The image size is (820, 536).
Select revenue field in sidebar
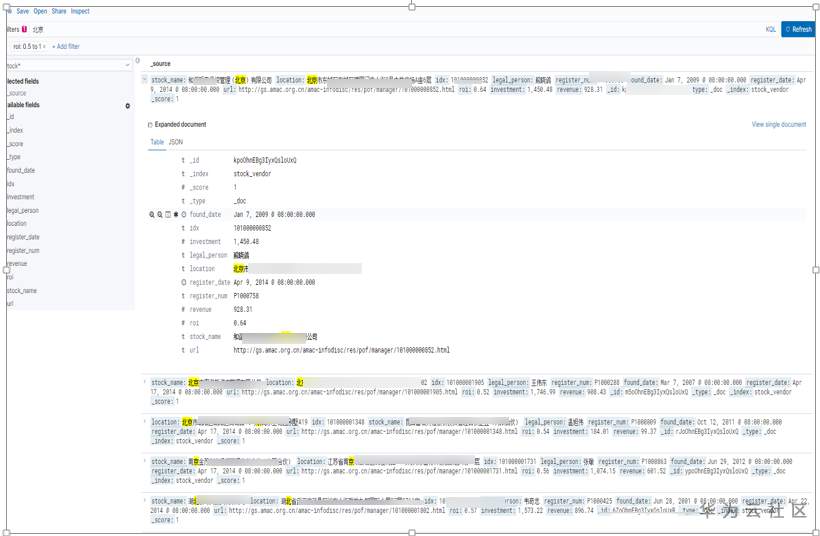(x=17, y=264)
